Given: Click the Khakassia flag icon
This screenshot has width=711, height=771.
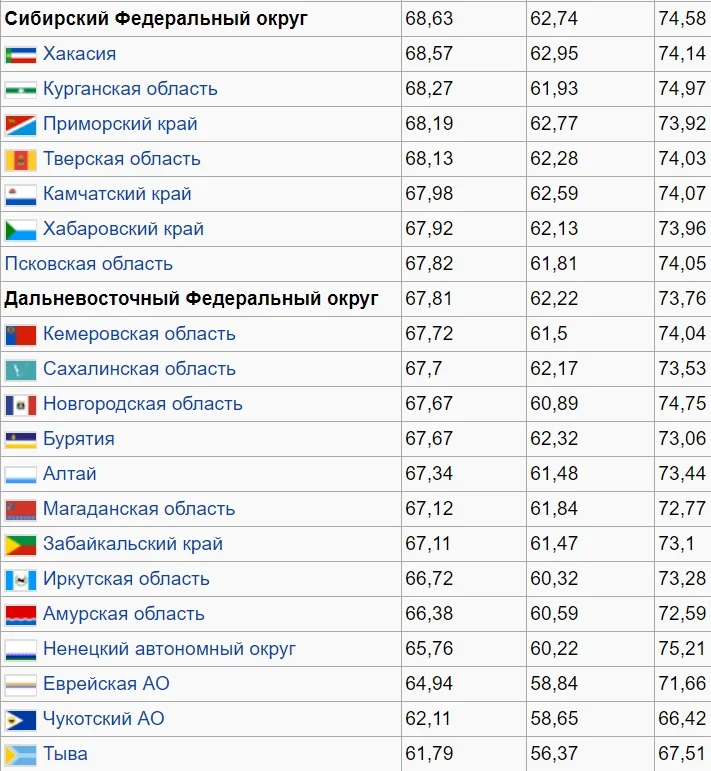Looking at the screenshot, I should 21,55.
